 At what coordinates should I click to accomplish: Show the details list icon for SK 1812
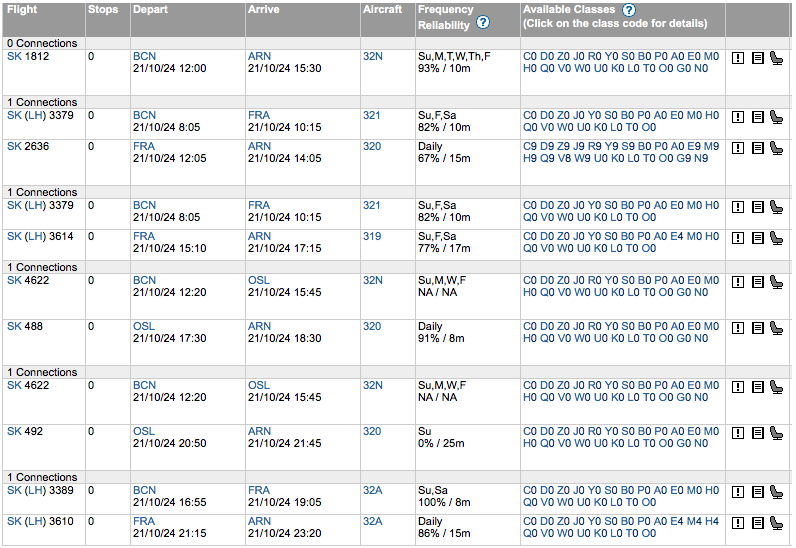click(757, 58)
